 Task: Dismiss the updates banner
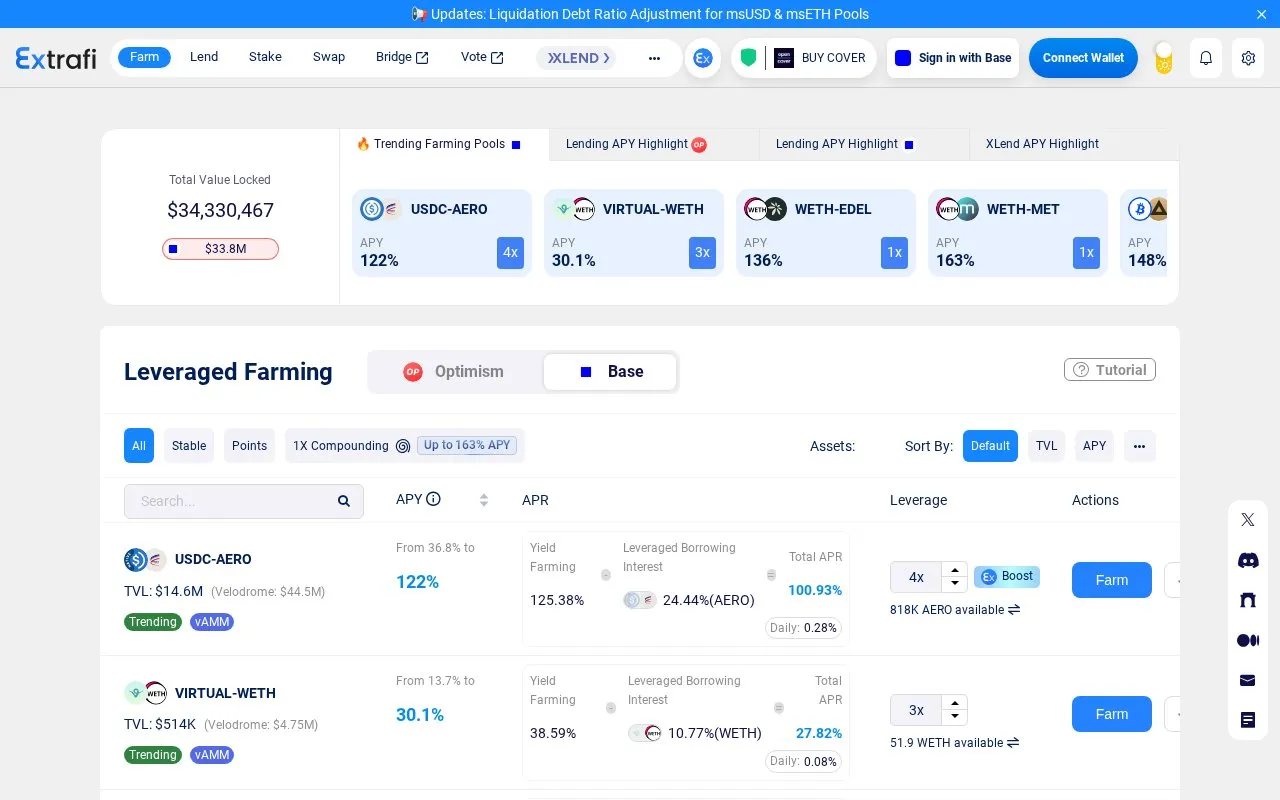1262,14
